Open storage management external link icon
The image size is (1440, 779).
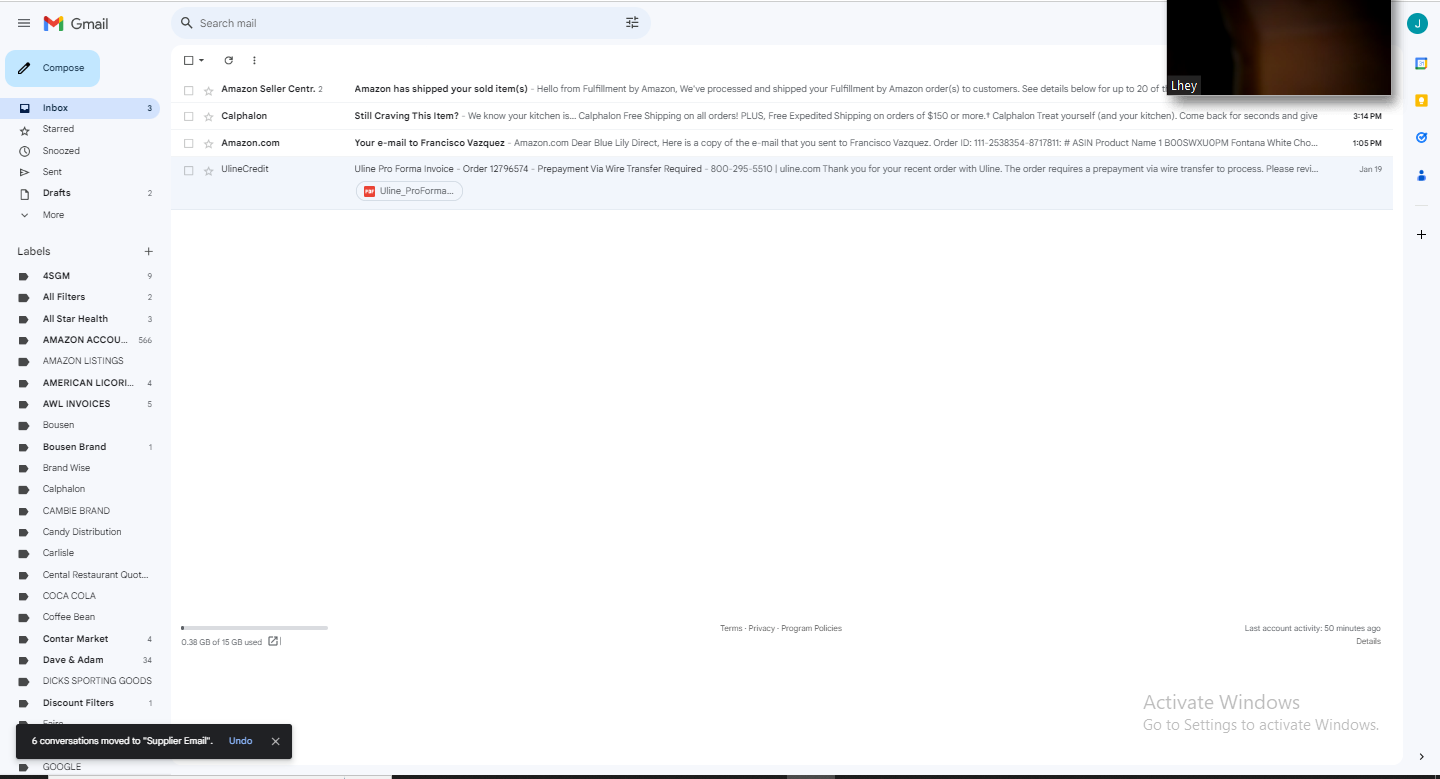coord(273,641)
